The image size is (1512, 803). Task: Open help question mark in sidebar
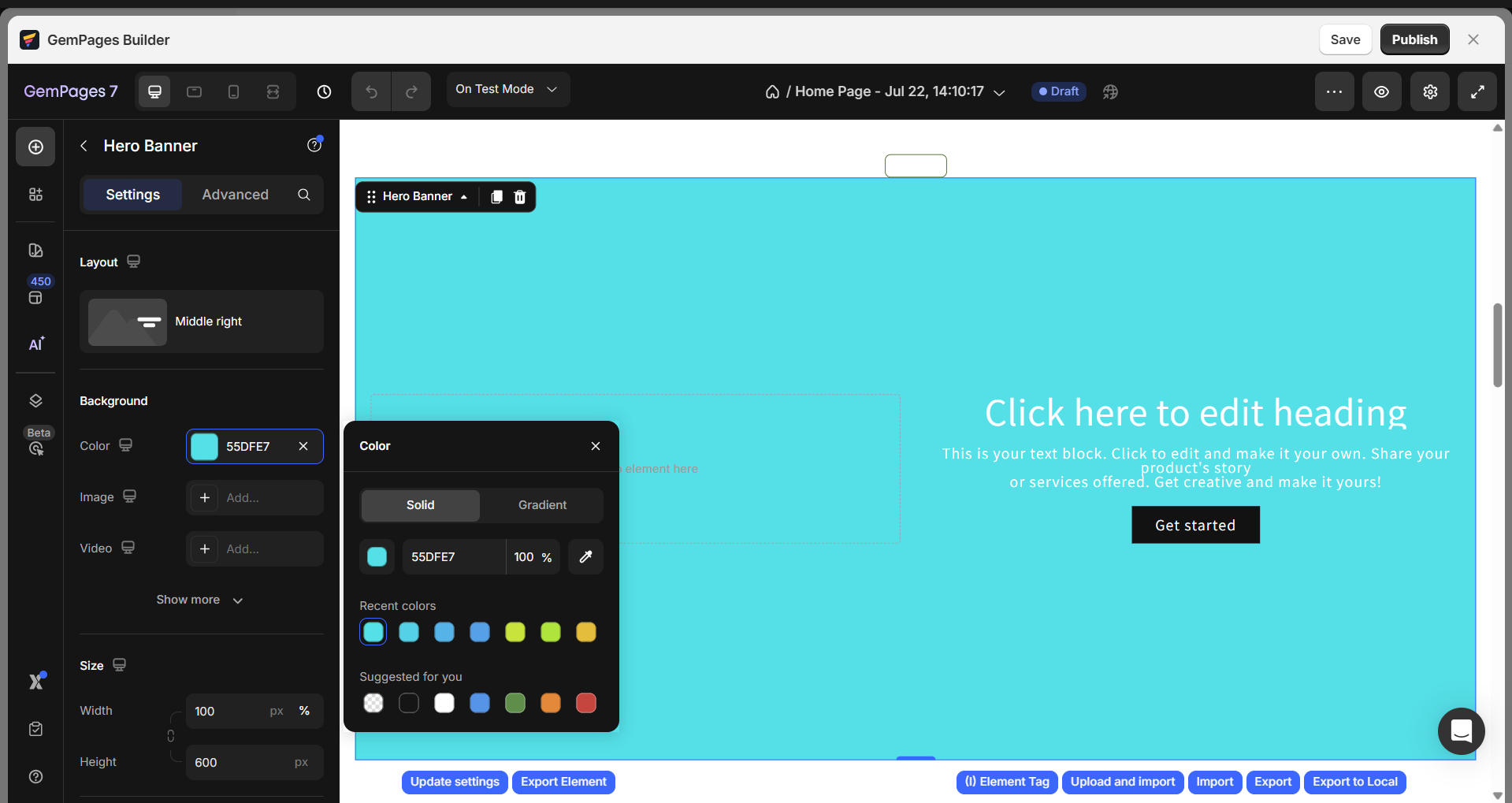coord(35,777)
